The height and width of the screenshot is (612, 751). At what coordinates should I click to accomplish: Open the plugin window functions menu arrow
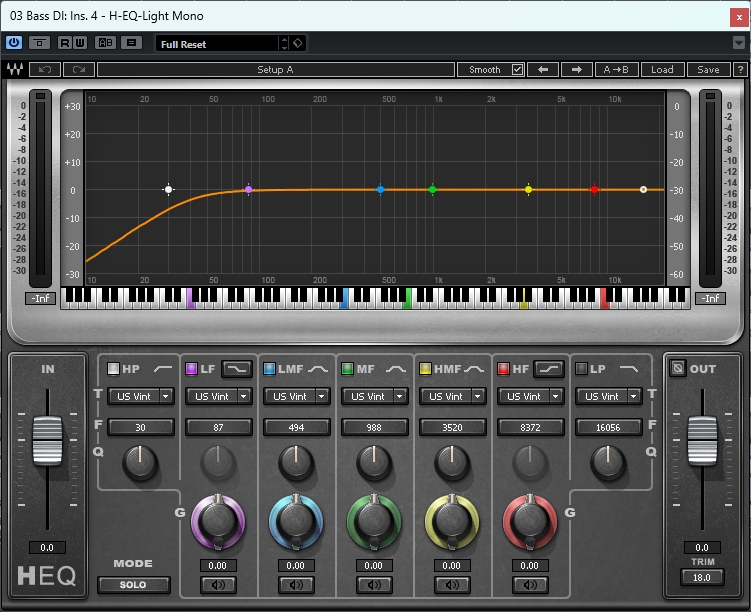click(x=739, y=43)
